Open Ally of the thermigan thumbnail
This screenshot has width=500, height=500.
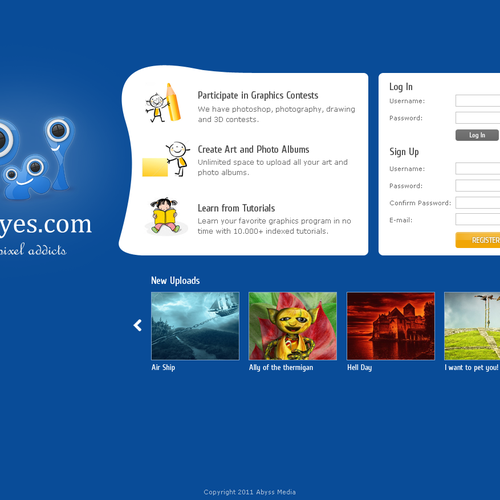tap(293, 326)
